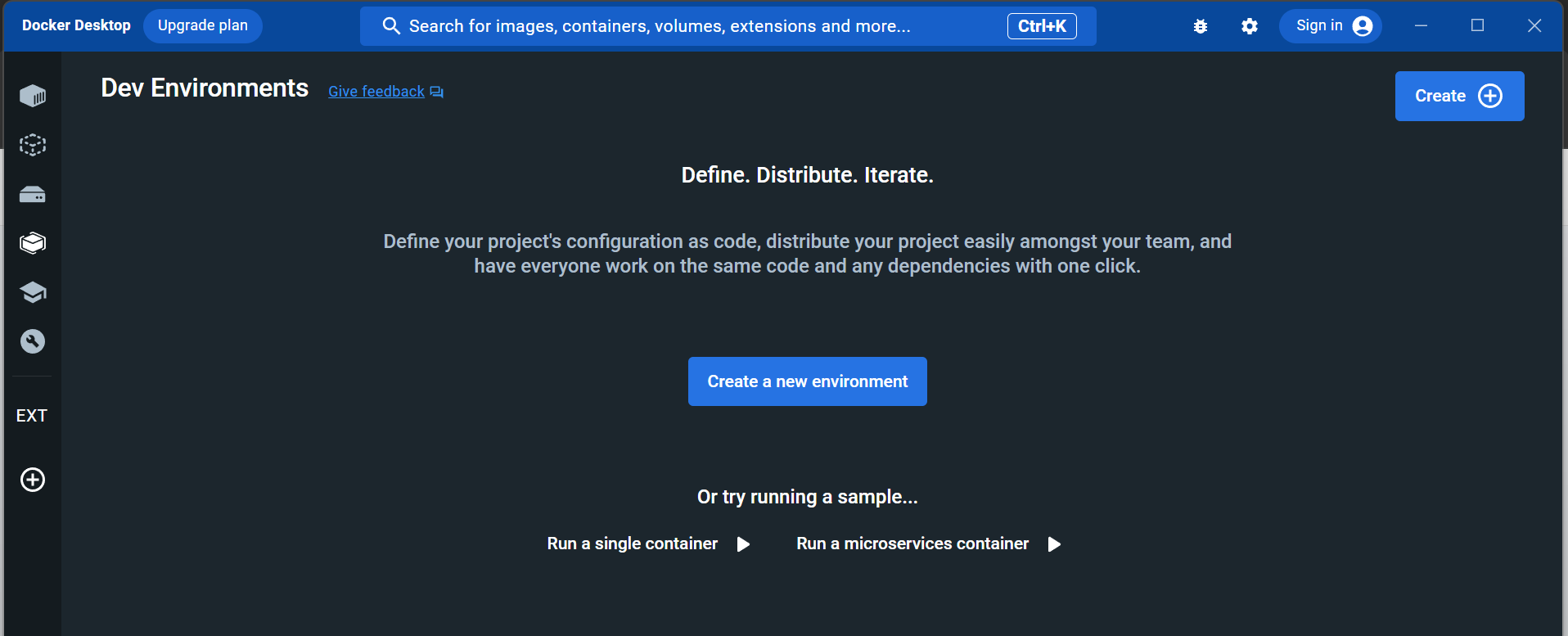
Task: Minimize the Docker Desktop window
Action: [1422, 26]
